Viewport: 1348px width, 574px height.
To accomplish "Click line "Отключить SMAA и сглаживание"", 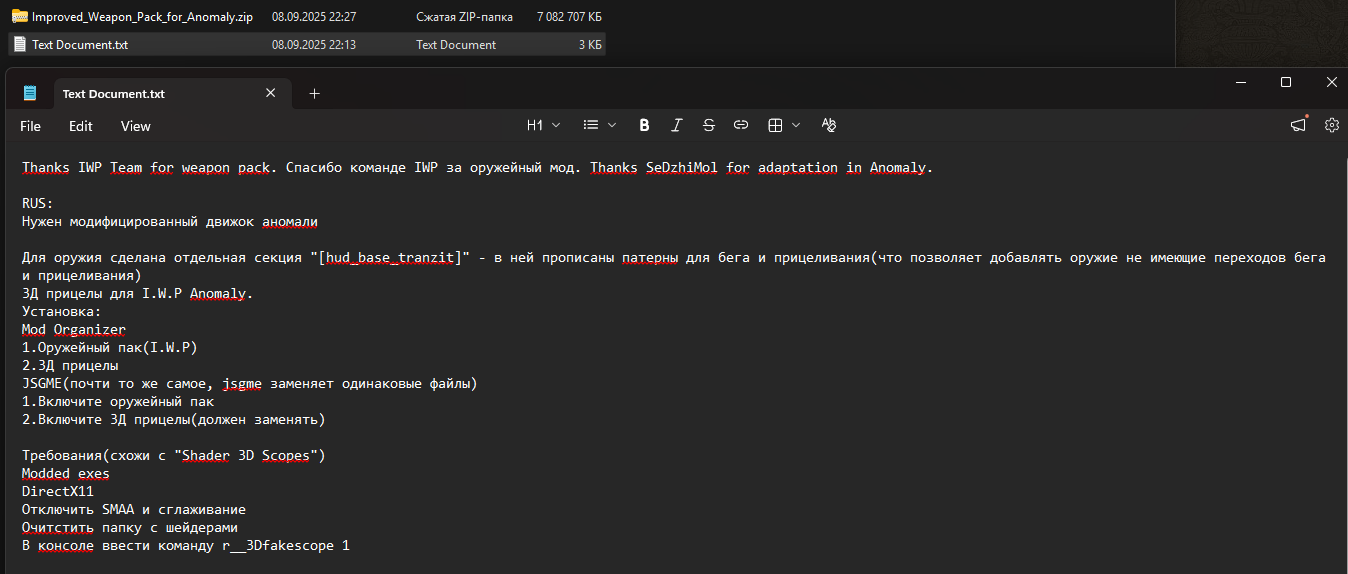I will pyautogui.click(x=134, y=509).
